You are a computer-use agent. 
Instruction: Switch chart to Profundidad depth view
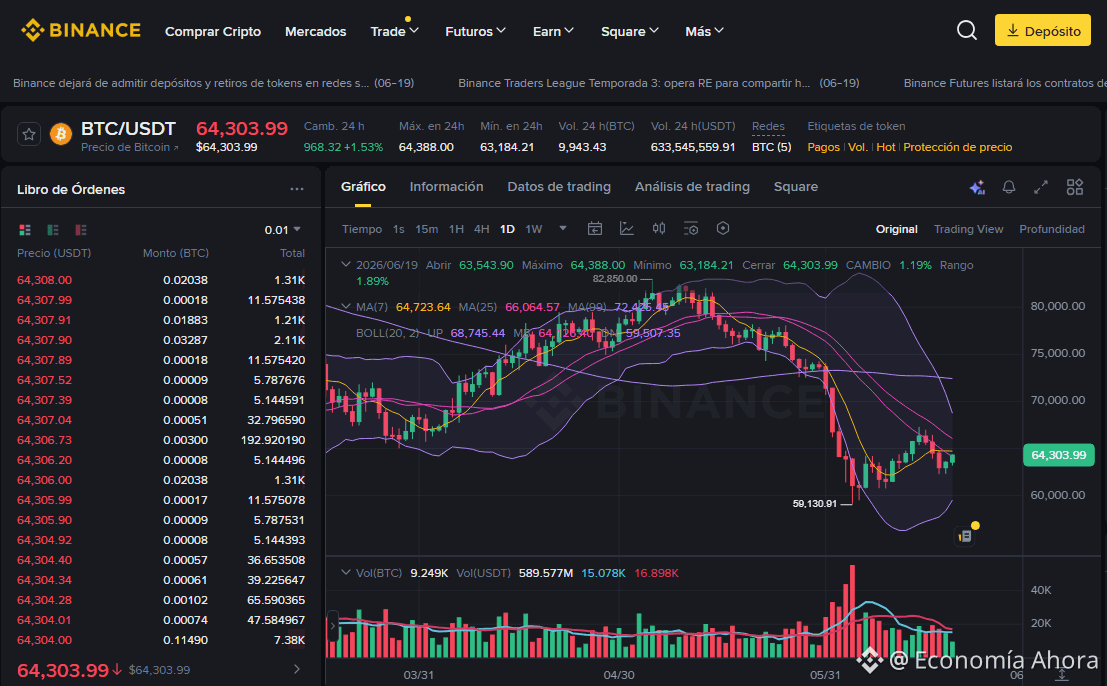pos(1051,229)
